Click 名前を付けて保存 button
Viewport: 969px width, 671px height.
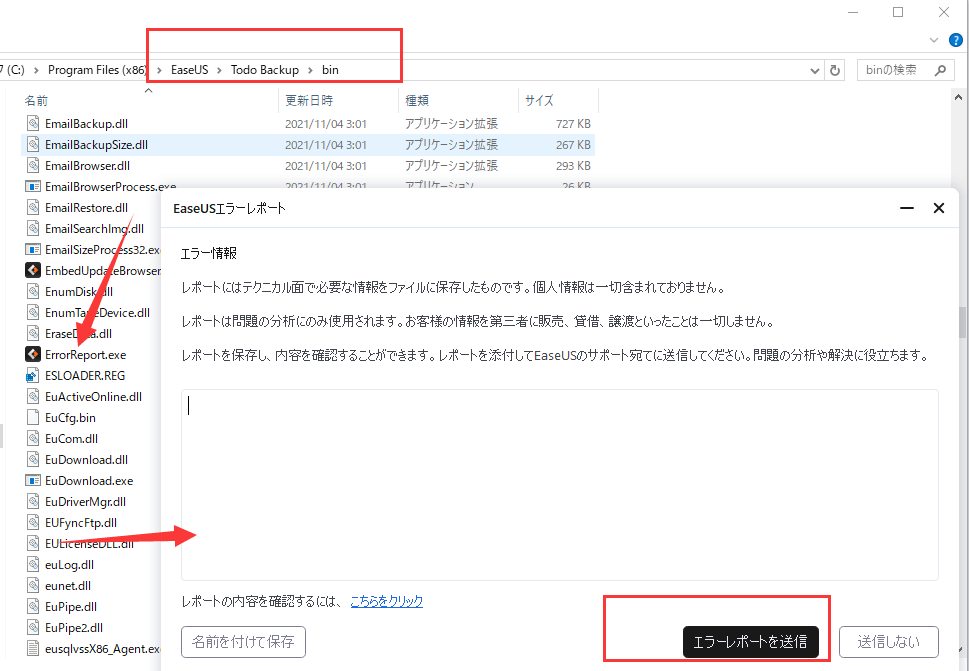point(243,642)
